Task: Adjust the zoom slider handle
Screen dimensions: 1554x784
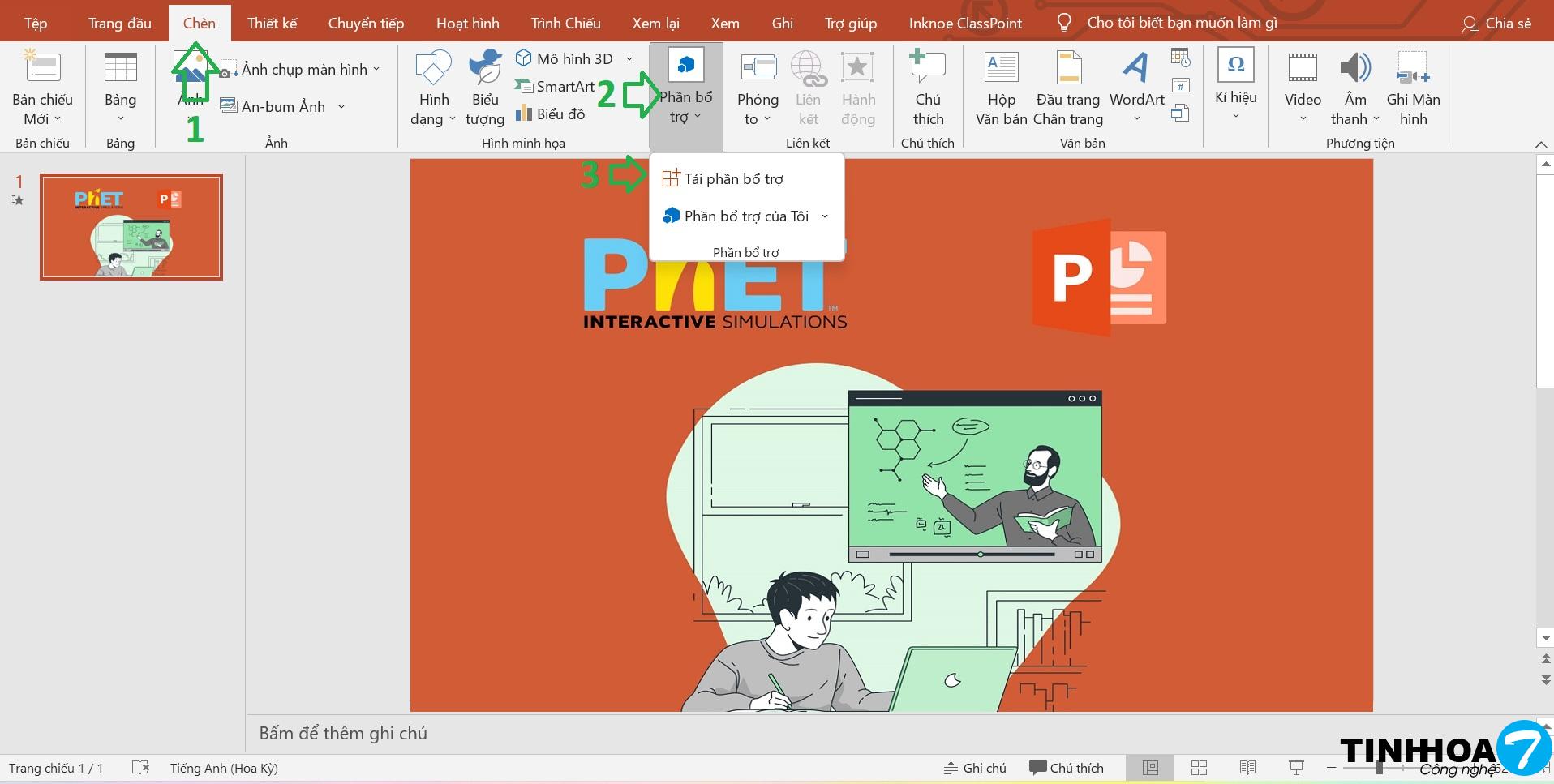Action: pyautogui.click(x=1379, y=768)
